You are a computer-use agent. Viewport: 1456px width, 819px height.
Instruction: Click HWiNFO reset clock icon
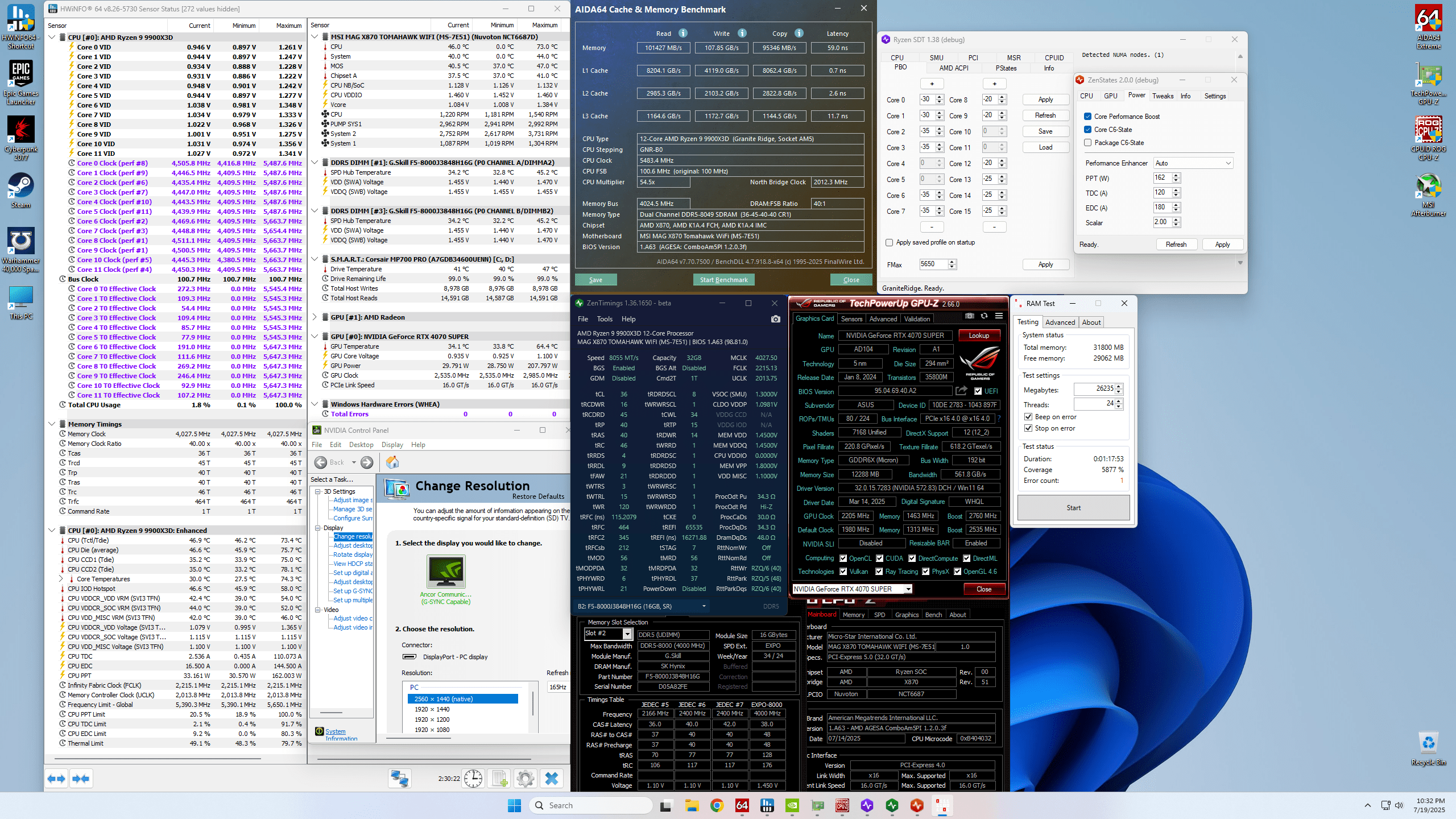click(x=473, y=779)
